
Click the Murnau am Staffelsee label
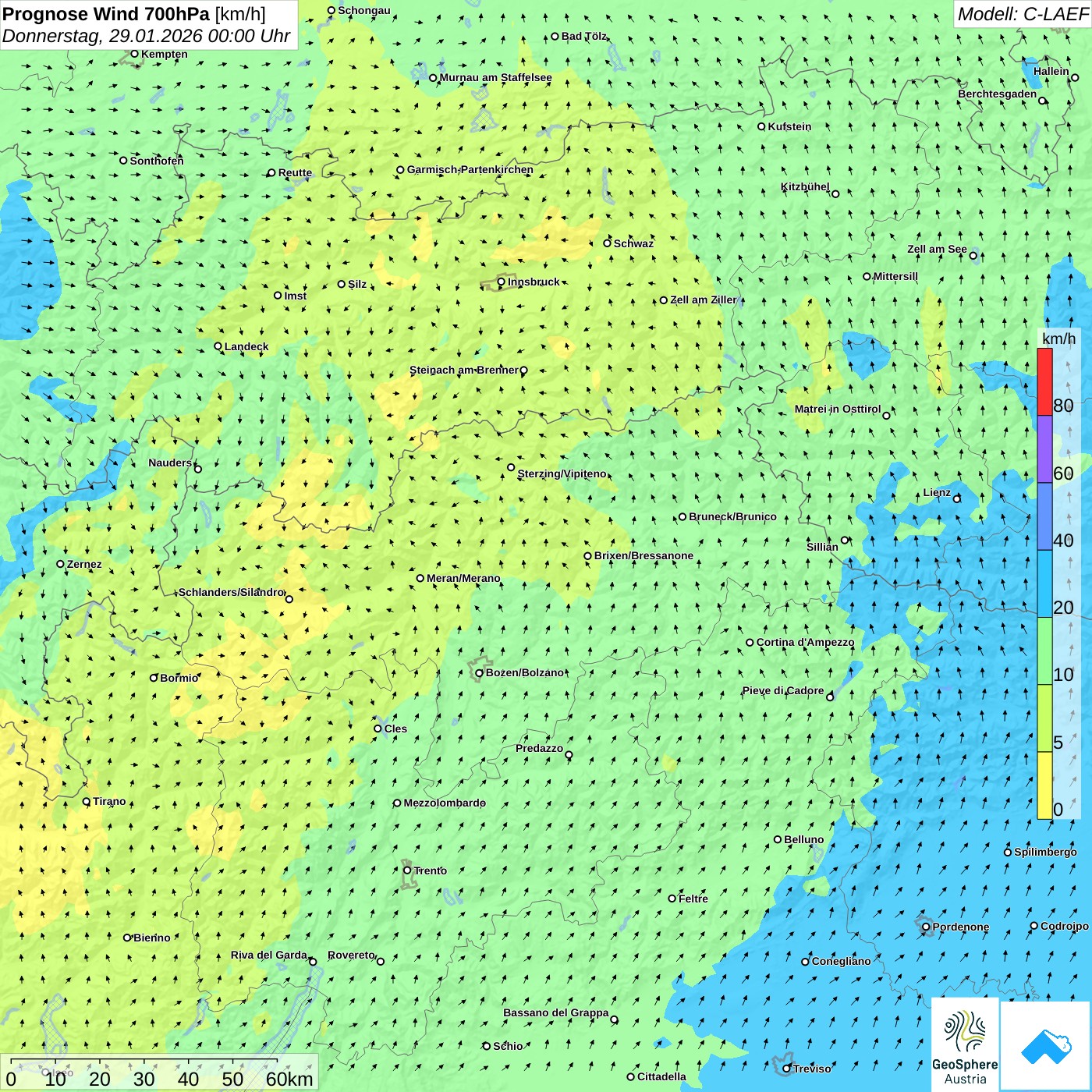coord(496,77)
